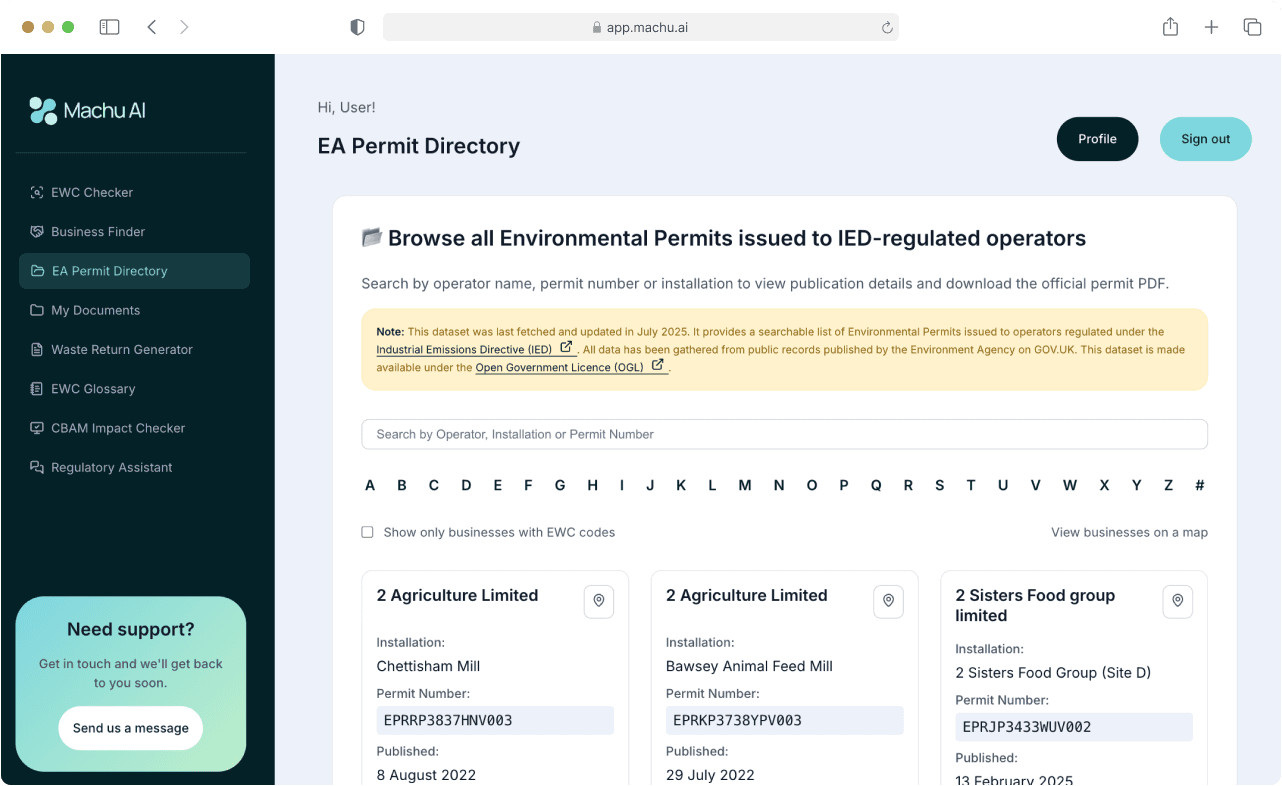Filter directory by letter Z
This screenshot has height=786, width=1282.
click(x=1168, y=485)
